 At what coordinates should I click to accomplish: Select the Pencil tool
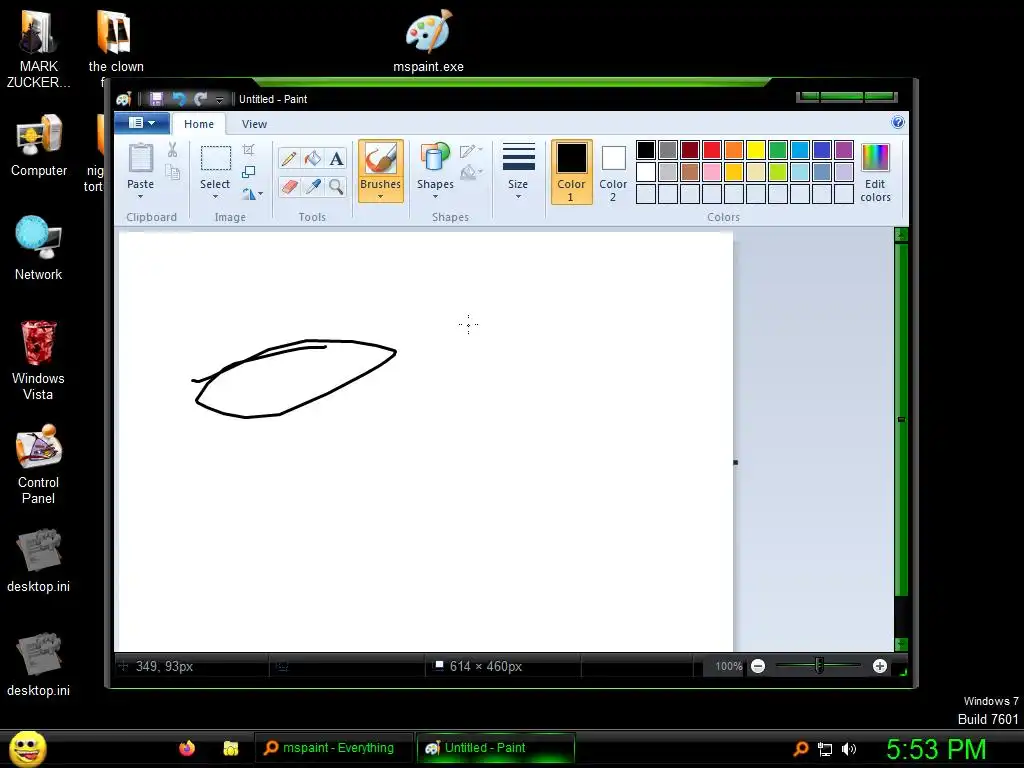click(x=289, y=159)
